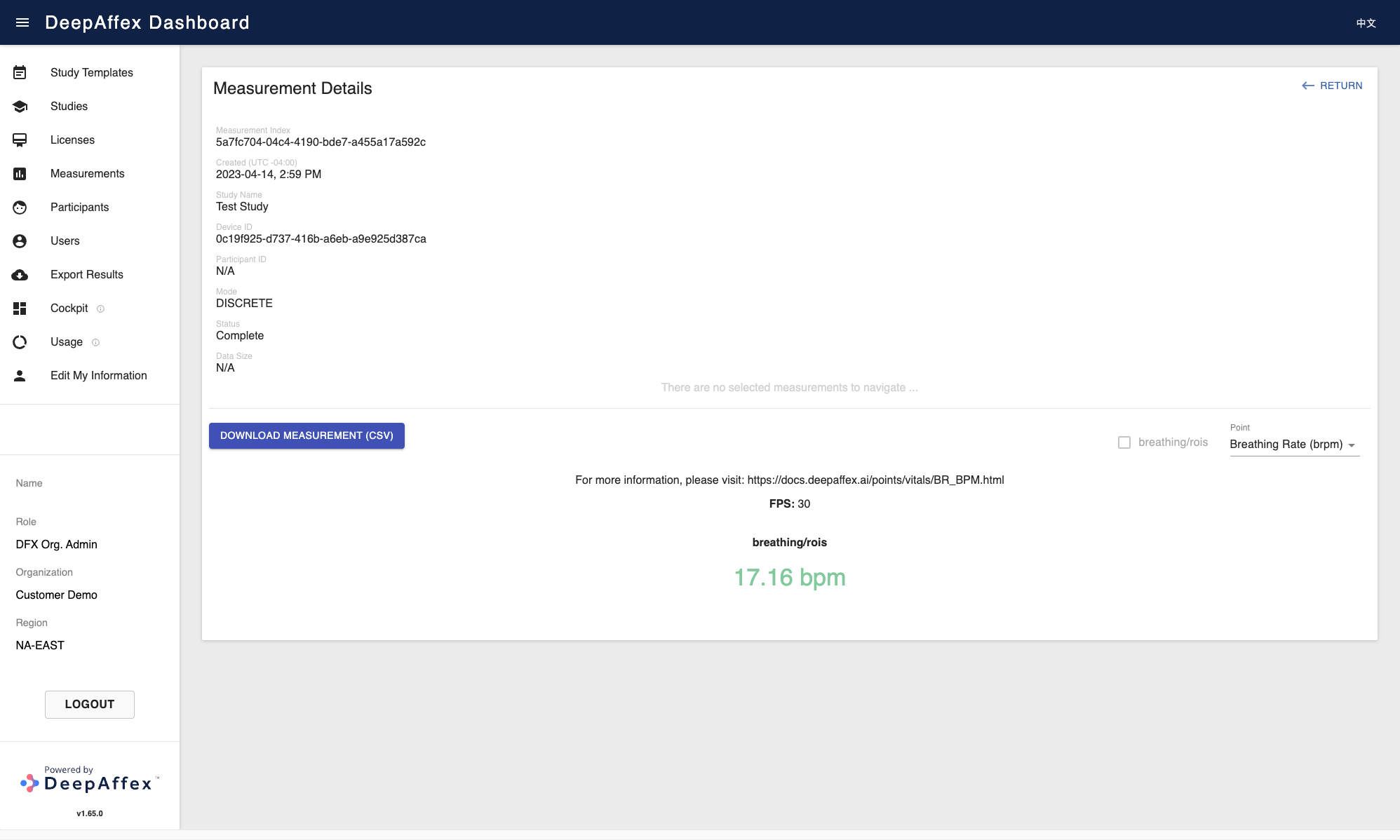Click the Device ID value
Screen dimensions: 1400x840
click(321, 238)
